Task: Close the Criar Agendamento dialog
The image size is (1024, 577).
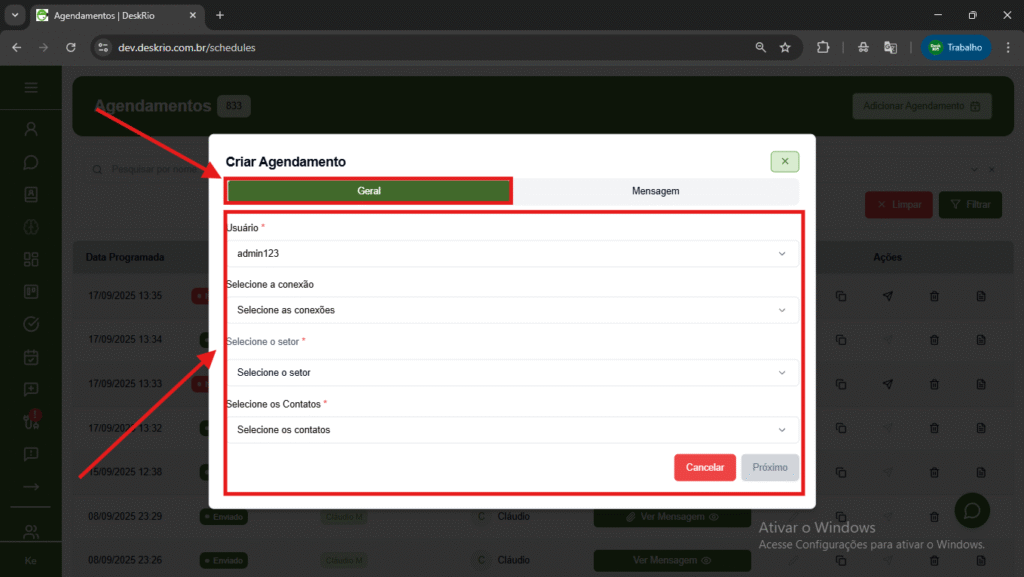Action: 784,161
